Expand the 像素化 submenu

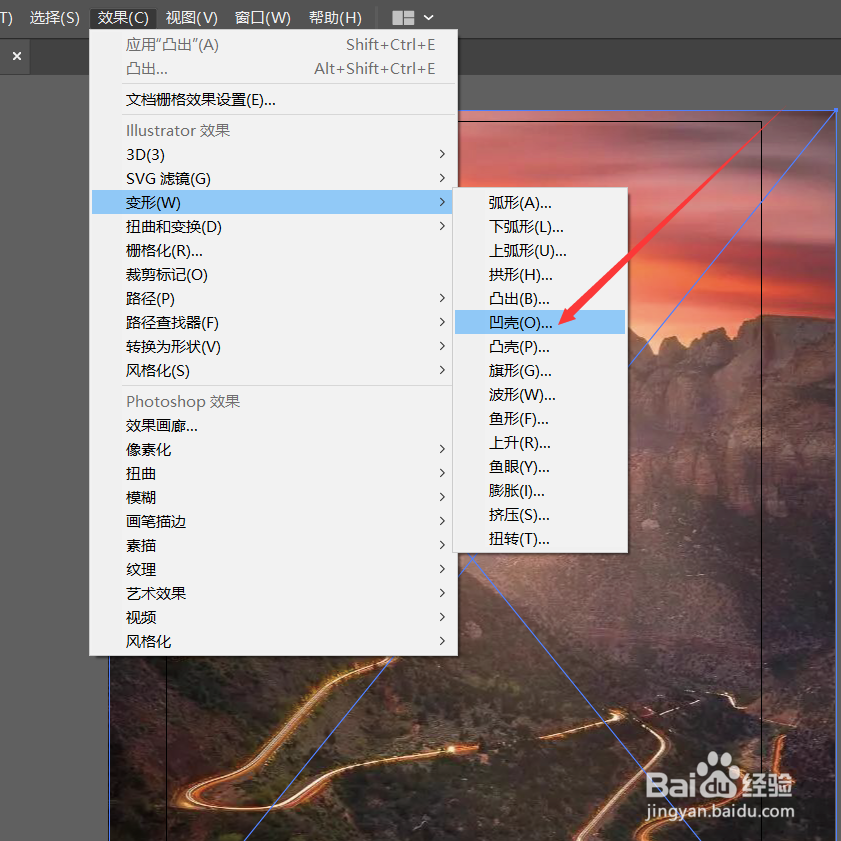point(274,449)
